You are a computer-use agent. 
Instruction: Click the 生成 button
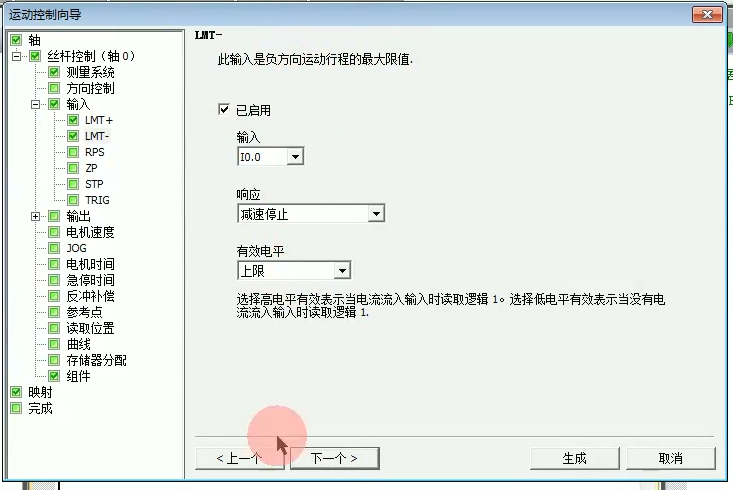pos(575,458)
